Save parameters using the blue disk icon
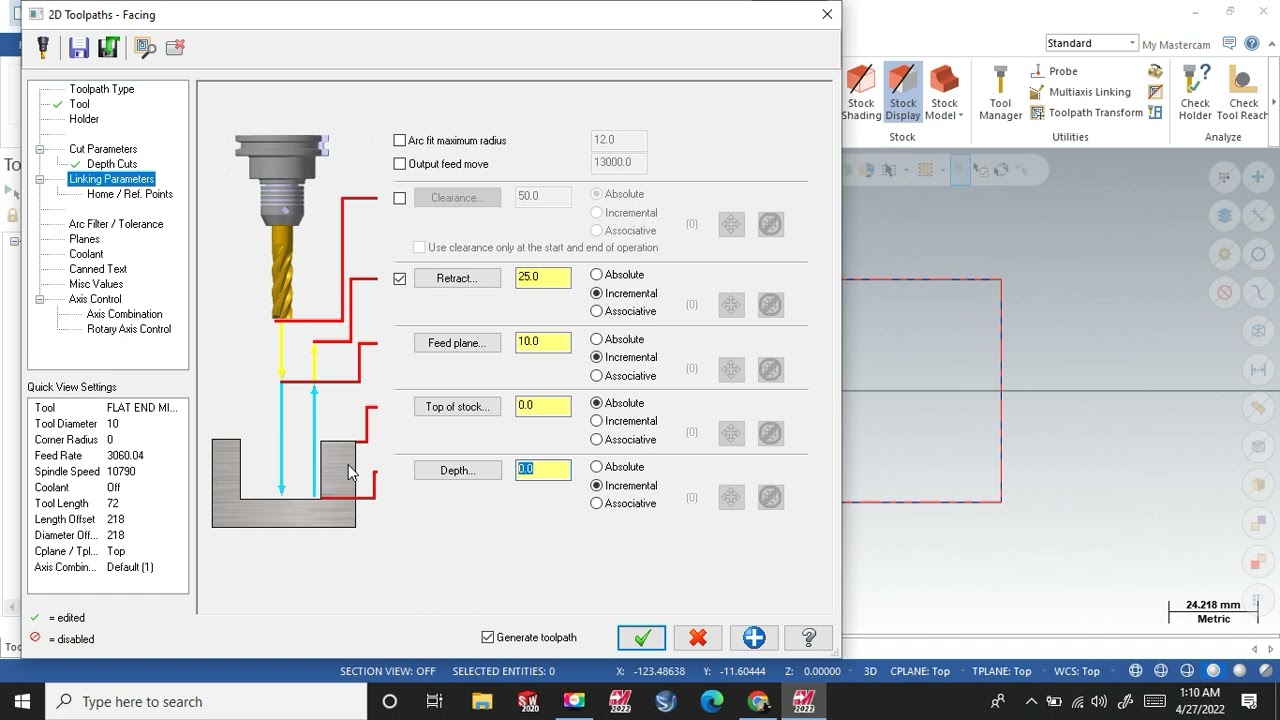 pyautogui.click(x=79, y=47)
